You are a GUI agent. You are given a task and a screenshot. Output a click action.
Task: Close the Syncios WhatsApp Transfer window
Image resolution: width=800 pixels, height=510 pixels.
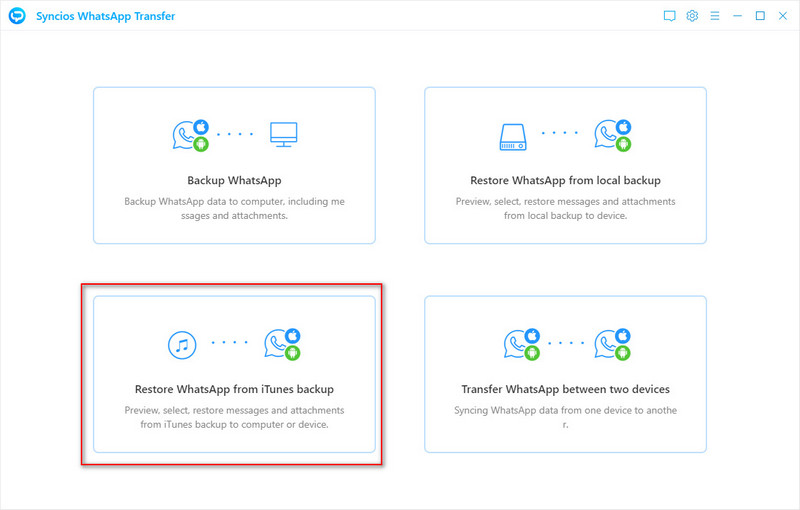(783, 16)
